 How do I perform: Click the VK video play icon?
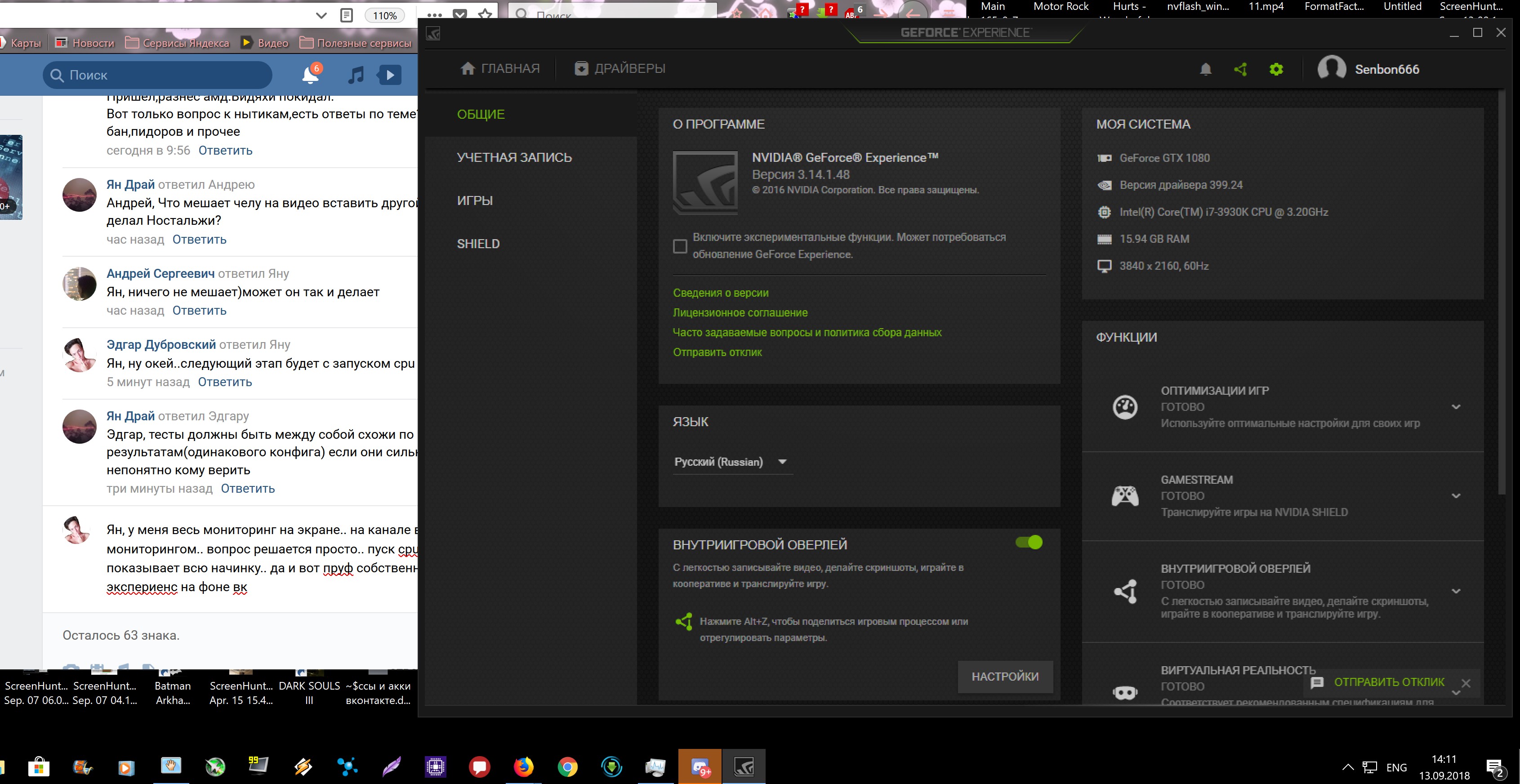pos(389,75)
